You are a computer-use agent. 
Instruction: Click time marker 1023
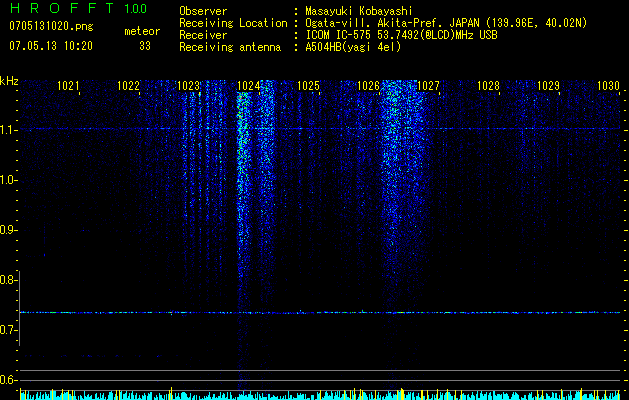click(x=188, y=86)
